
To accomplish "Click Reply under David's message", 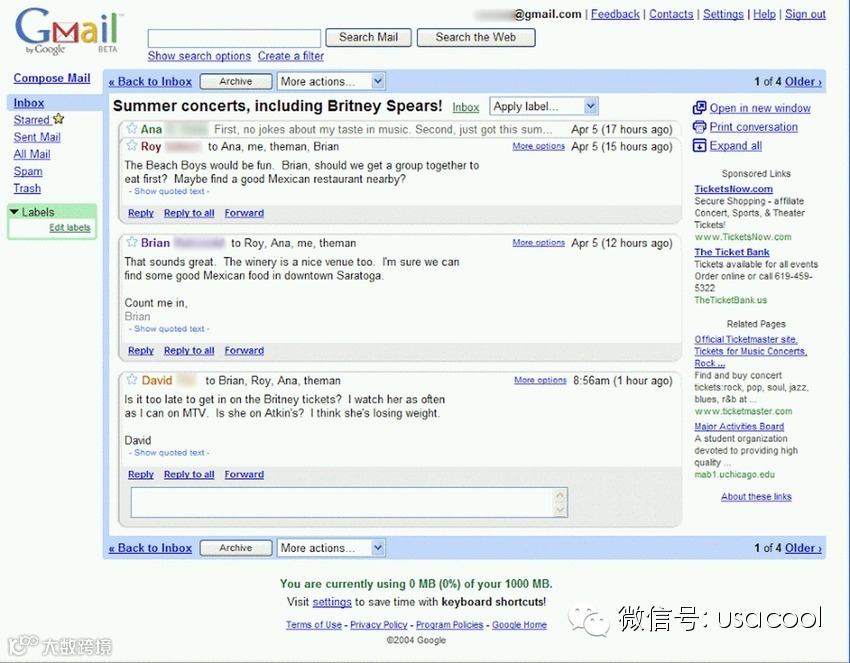I will click(x=141, y=474).
